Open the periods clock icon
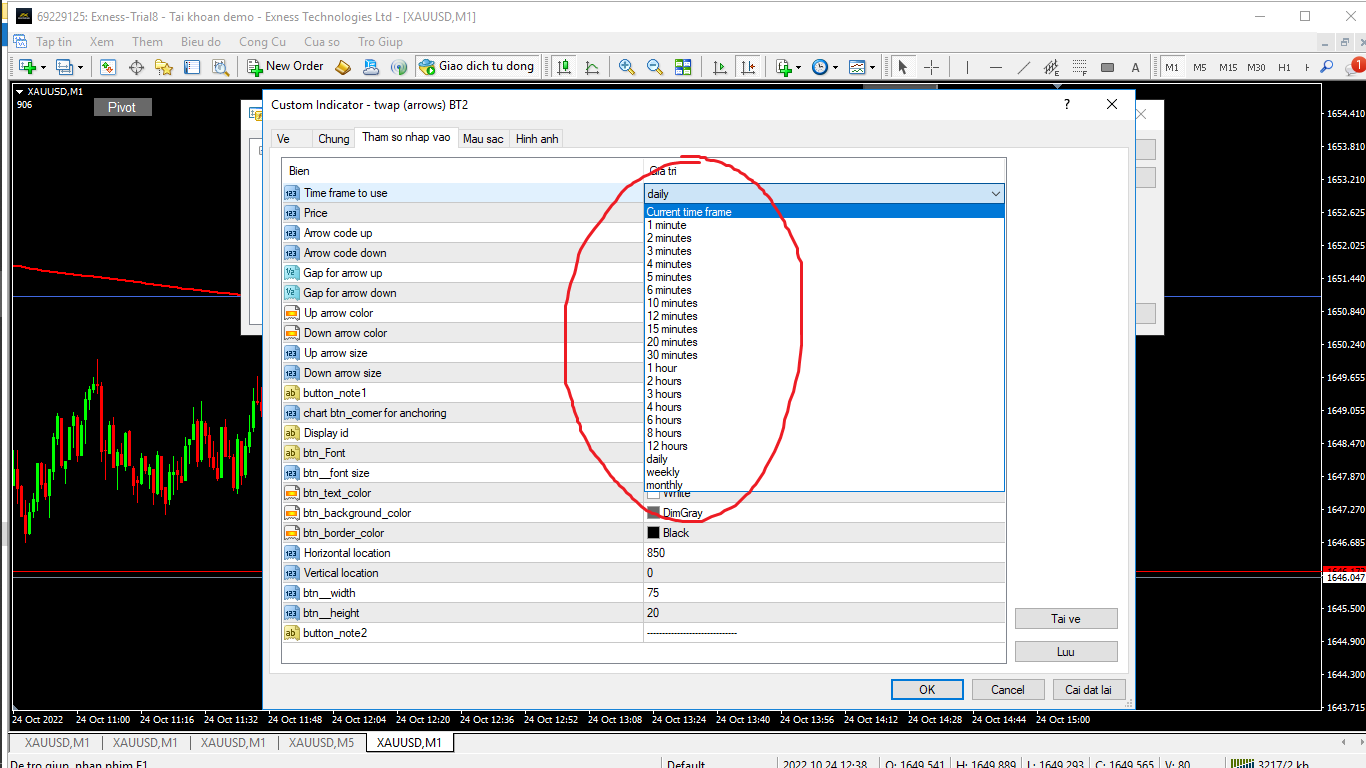 pyautogui.click(x=820, y=67)
